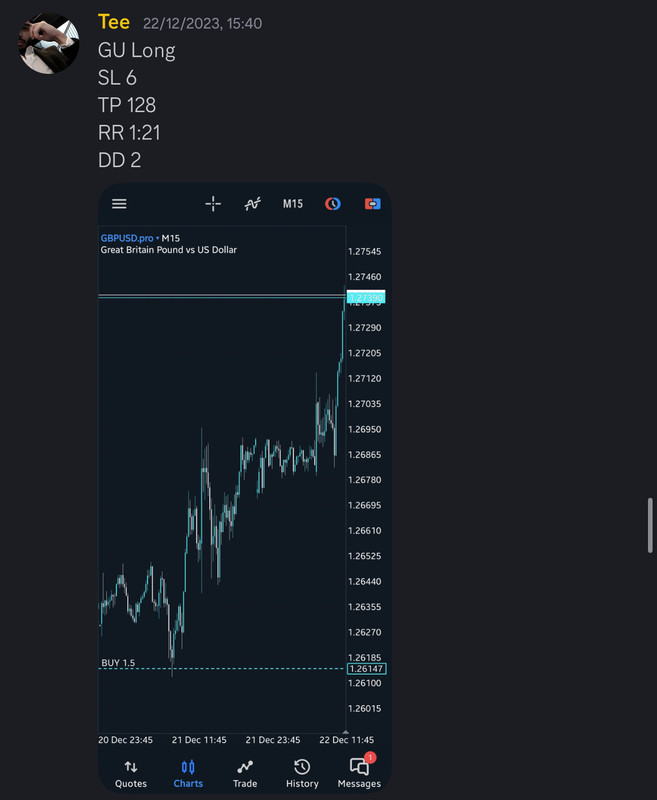Click the 1.26440 price axis label

[x=364, y=582]
